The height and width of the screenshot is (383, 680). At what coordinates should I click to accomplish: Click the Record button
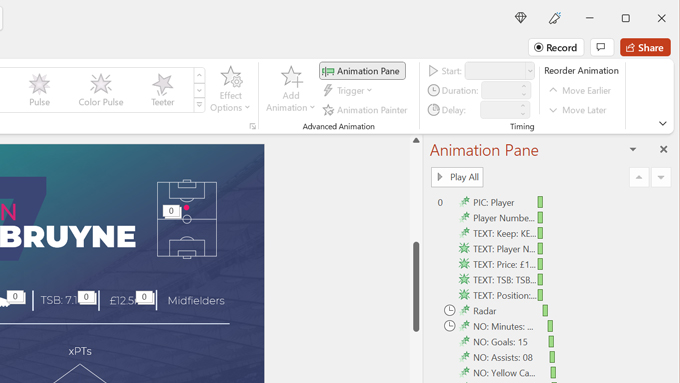[556, 48]
